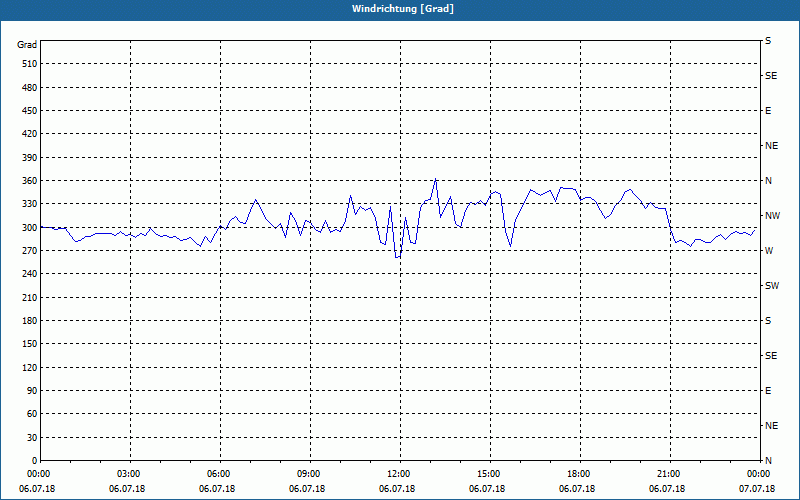
Task: Click the 06.07.18 date under 09:00
Action: tap(307, 489)
